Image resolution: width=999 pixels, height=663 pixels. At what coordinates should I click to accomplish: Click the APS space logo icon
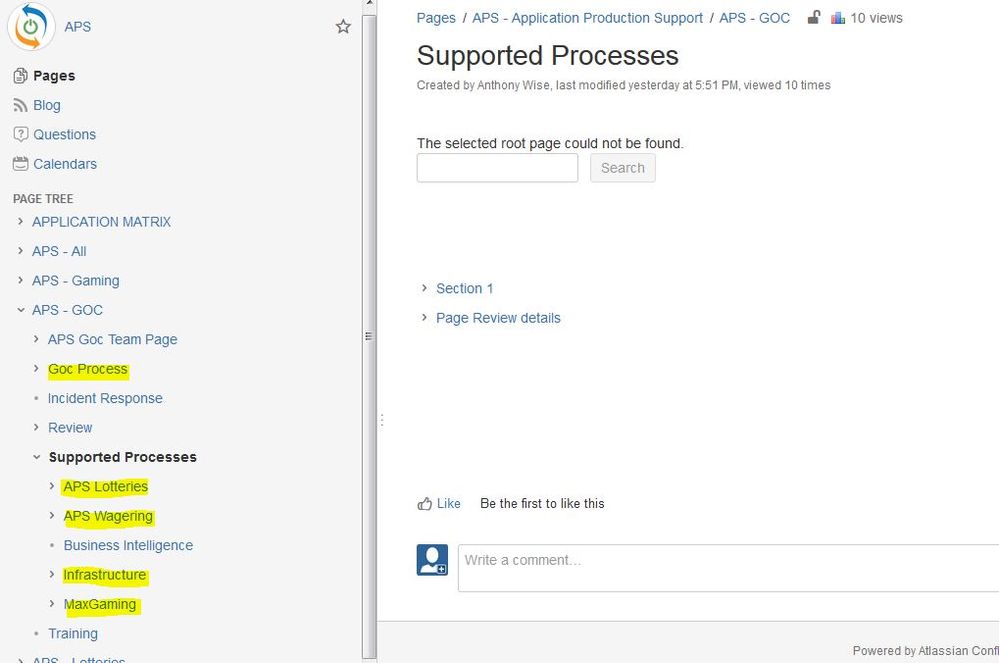tap(31, 26)
